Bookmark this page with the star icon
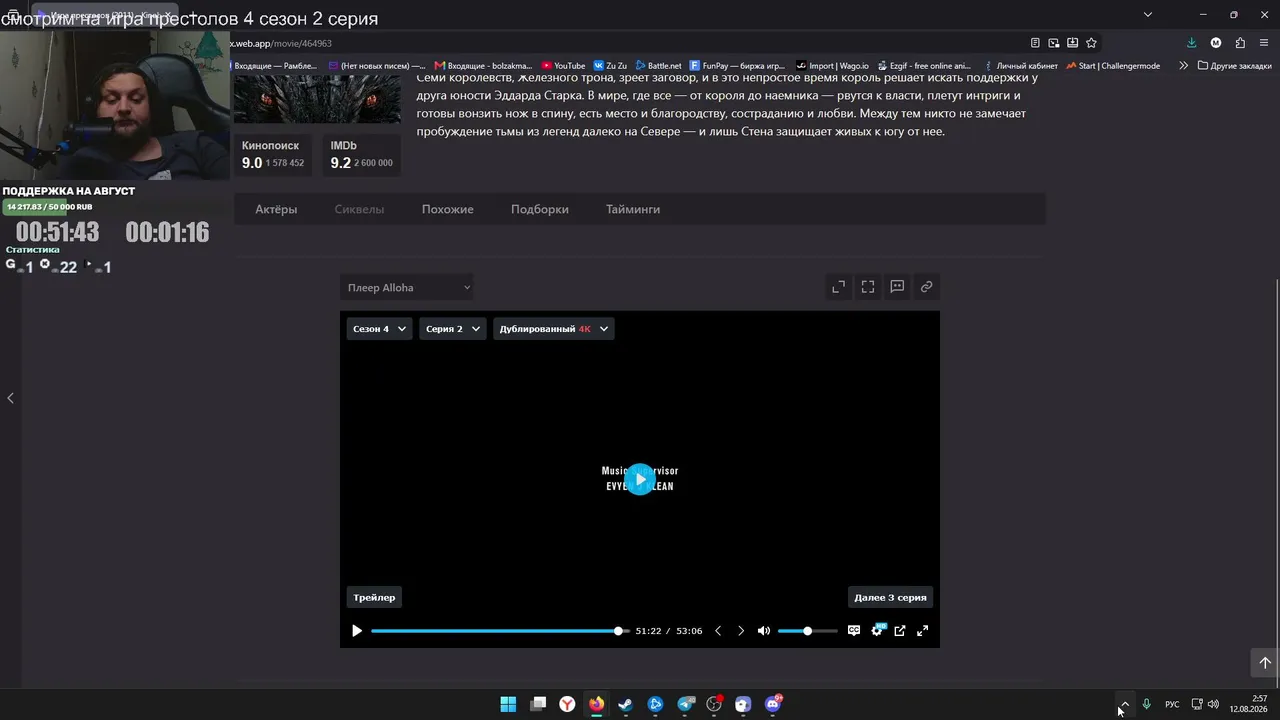 click(1092, 43)
